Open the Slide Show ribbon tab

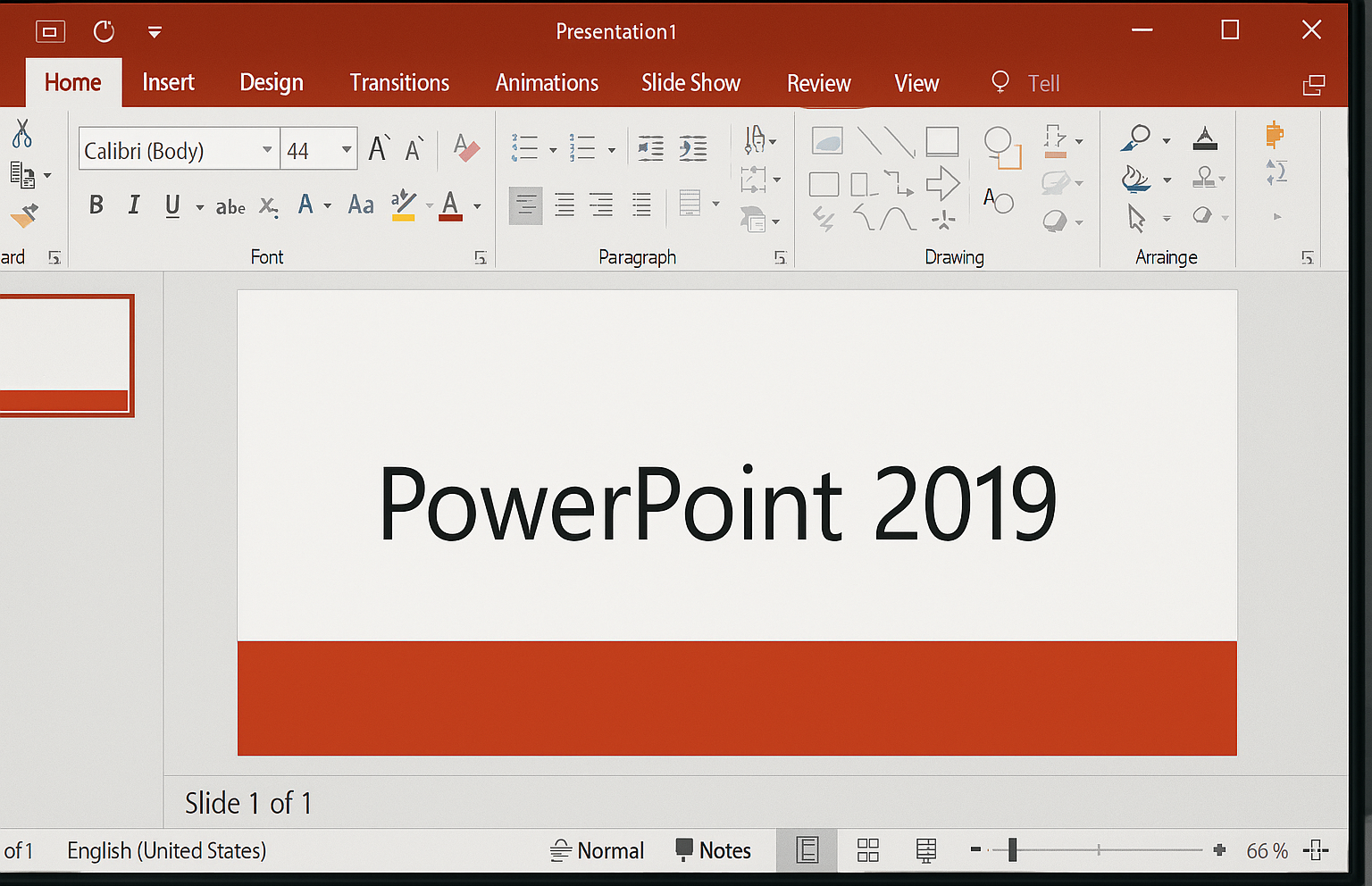click(x=690, y=82)
